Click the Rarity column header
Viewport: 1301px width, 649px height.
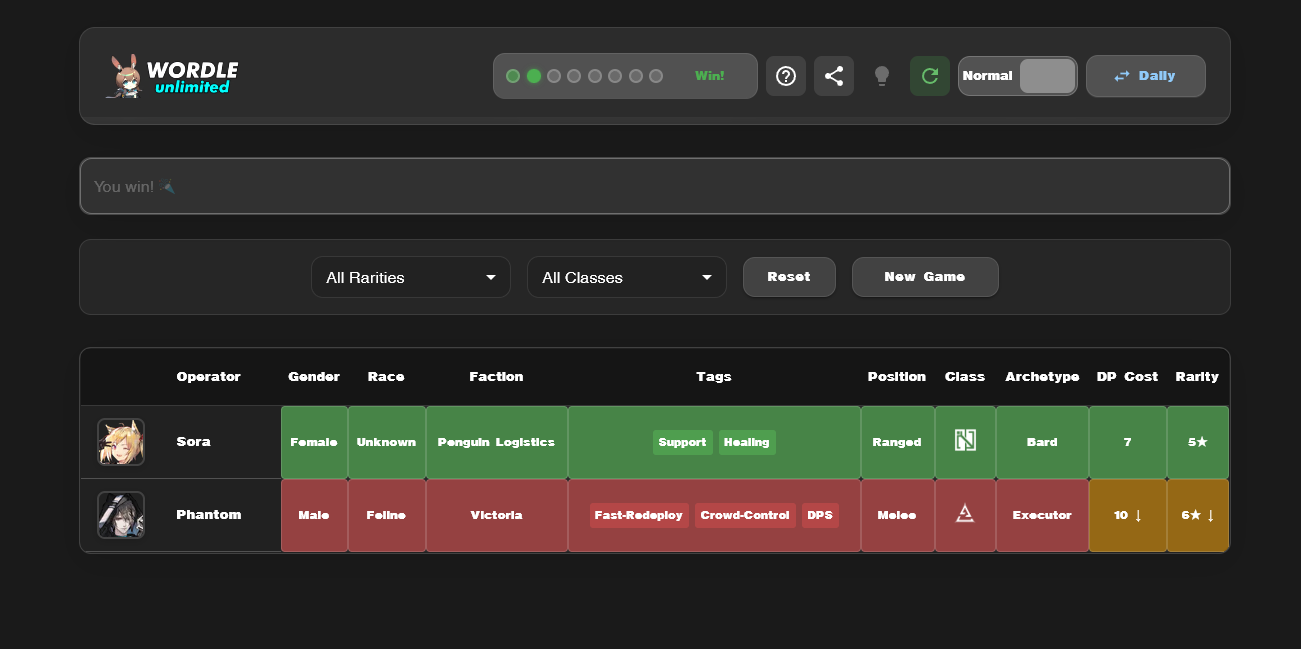pyautogui.click(x=1197, y=377)
